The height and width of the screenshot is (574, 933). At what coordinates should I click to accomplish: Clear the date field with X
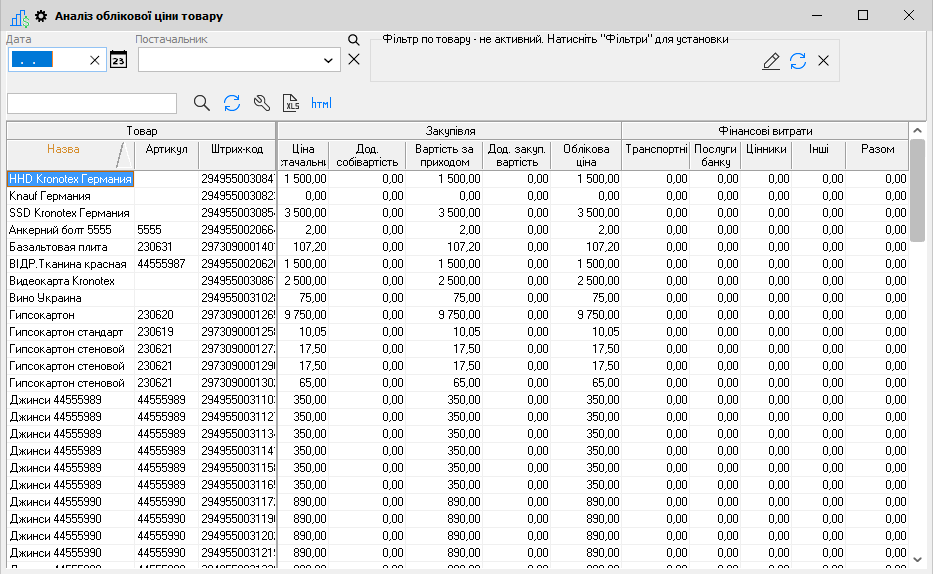coord(95,60)
